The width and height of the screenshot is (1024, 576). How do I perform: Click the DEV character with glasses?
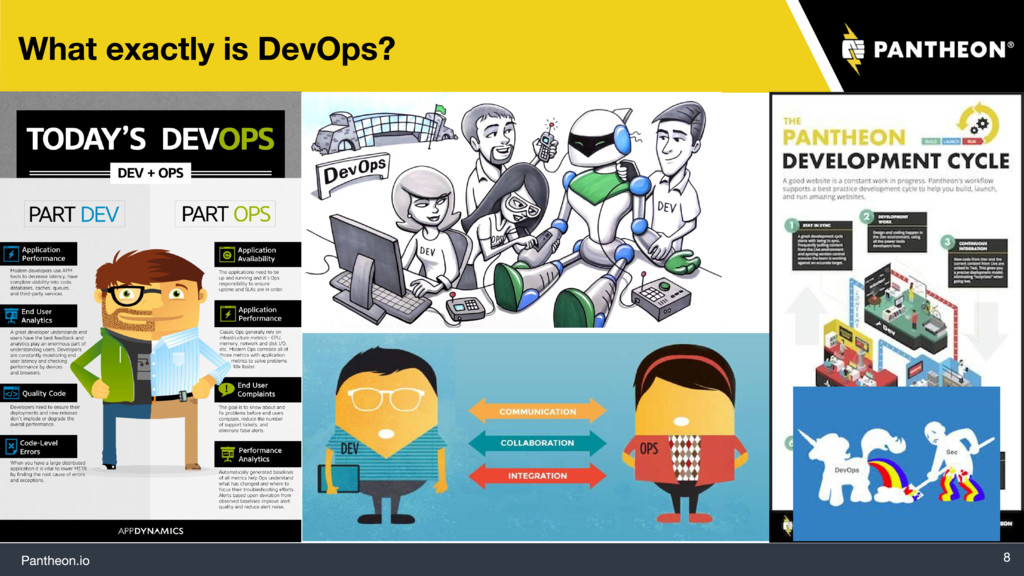(x=385, y=434)
